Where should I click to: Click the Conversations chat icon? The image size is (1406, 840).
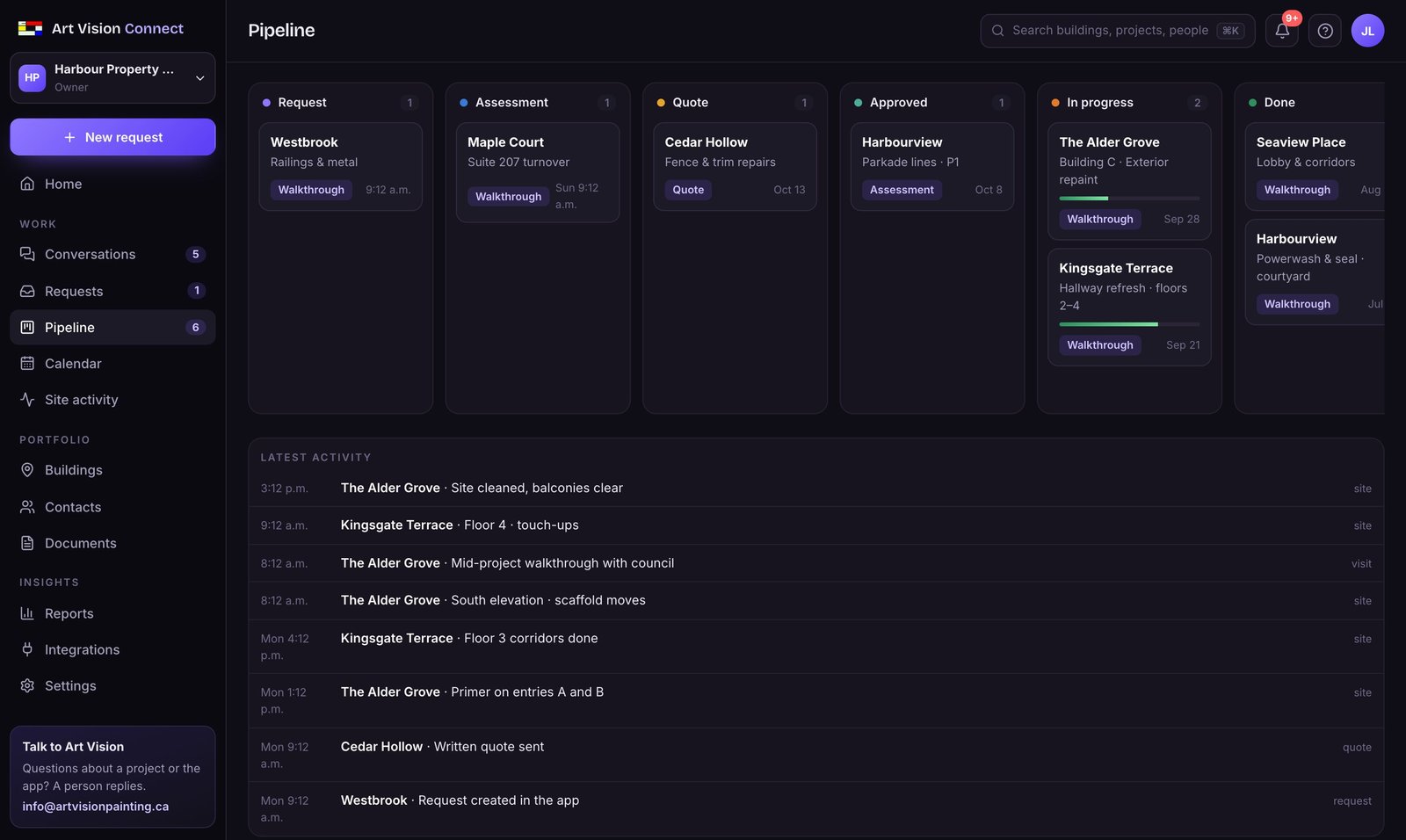pyautogui.click(x=27, y=254)
